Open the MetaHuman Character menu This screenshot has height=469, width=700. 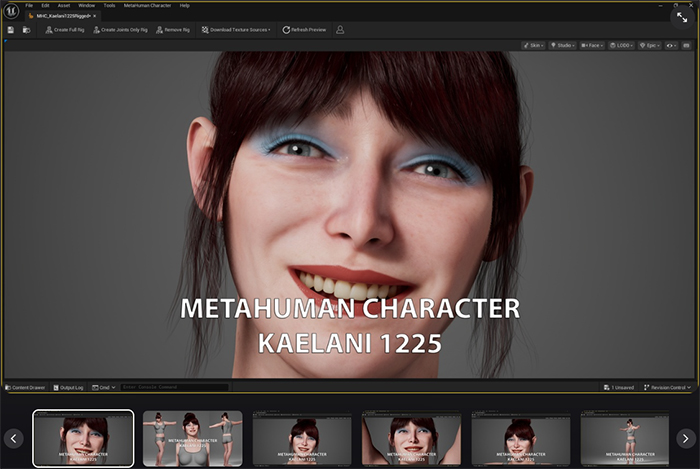pyautogui.click(x=147, y=5)
